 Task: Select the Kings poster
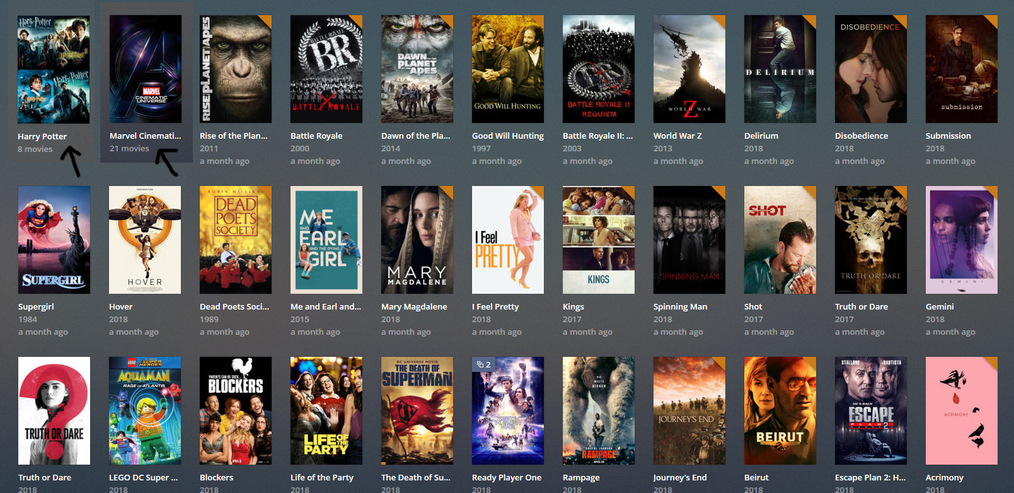click(x=598, y=240)
